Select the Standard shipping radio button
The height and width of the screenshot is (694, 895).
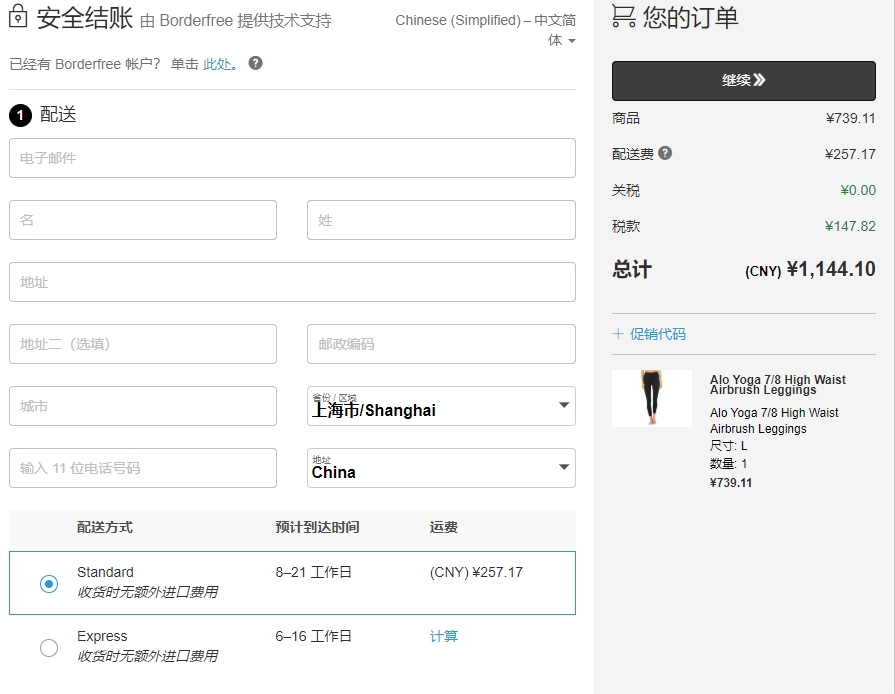point(49,584)
